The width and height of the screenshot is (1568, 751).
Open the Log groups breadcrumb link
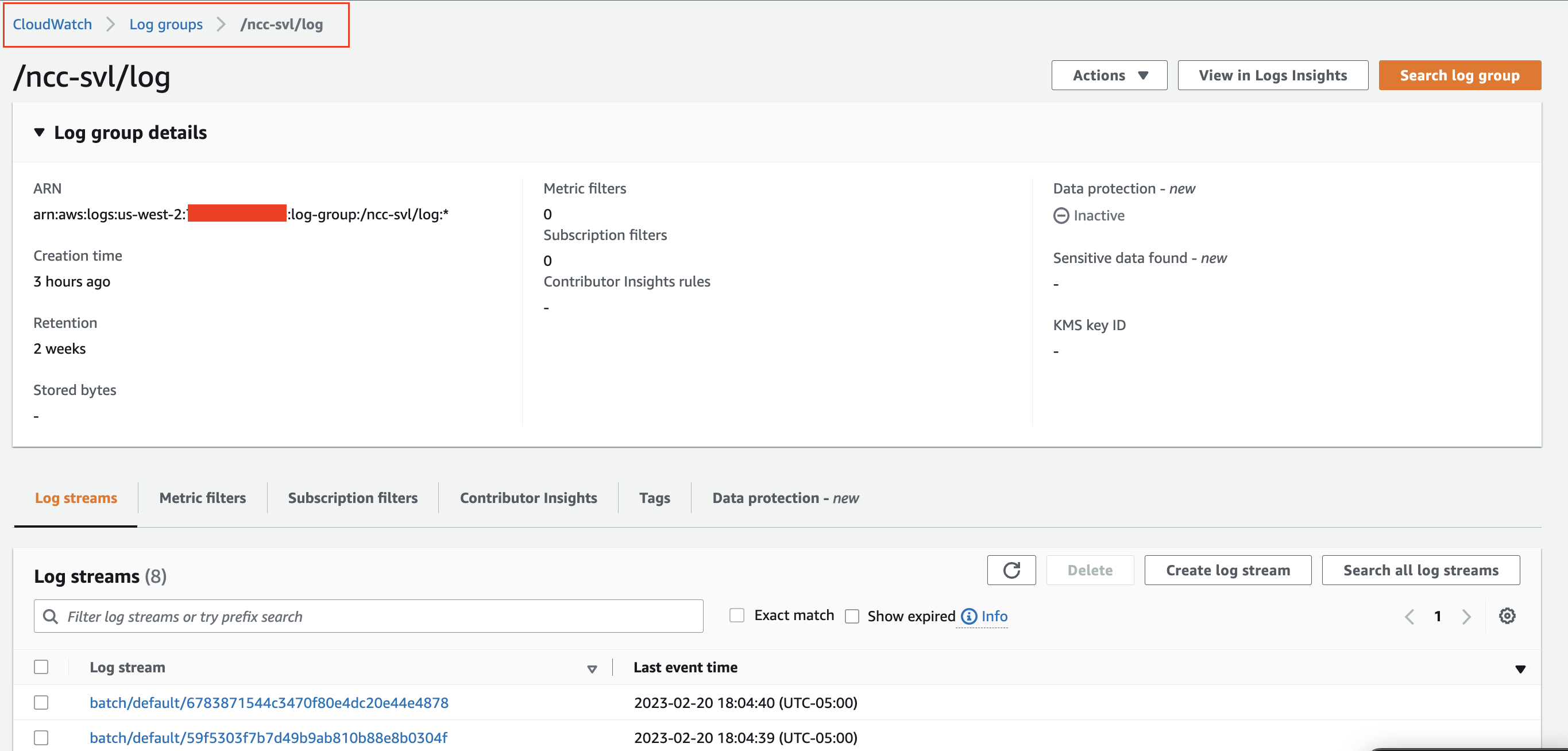(165, 24)
